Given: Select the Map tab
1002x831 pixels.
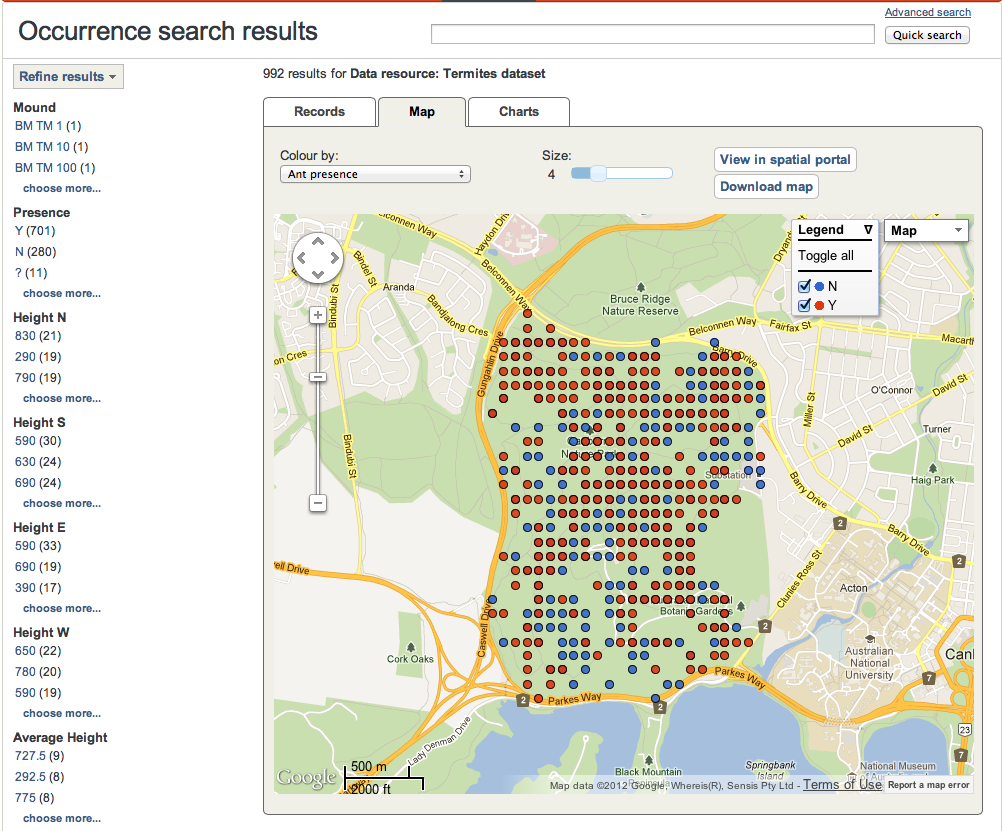Looking at the screenshot, I should pos(422,112).
